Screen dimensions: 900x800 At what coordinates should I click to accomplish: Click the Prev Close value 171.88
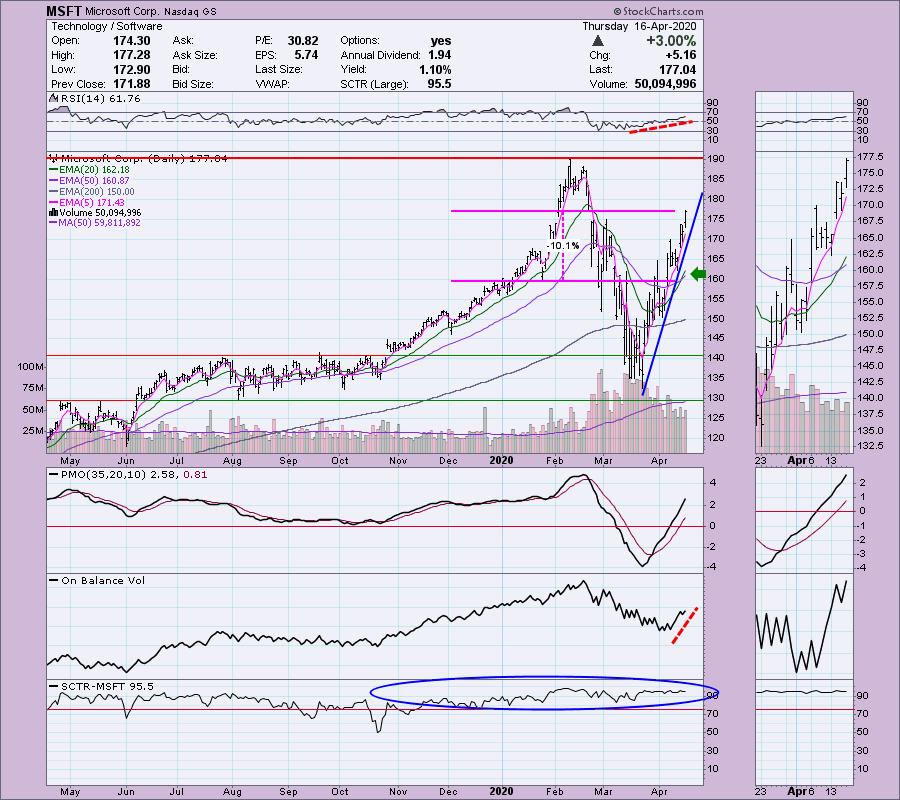click(131, 84)
